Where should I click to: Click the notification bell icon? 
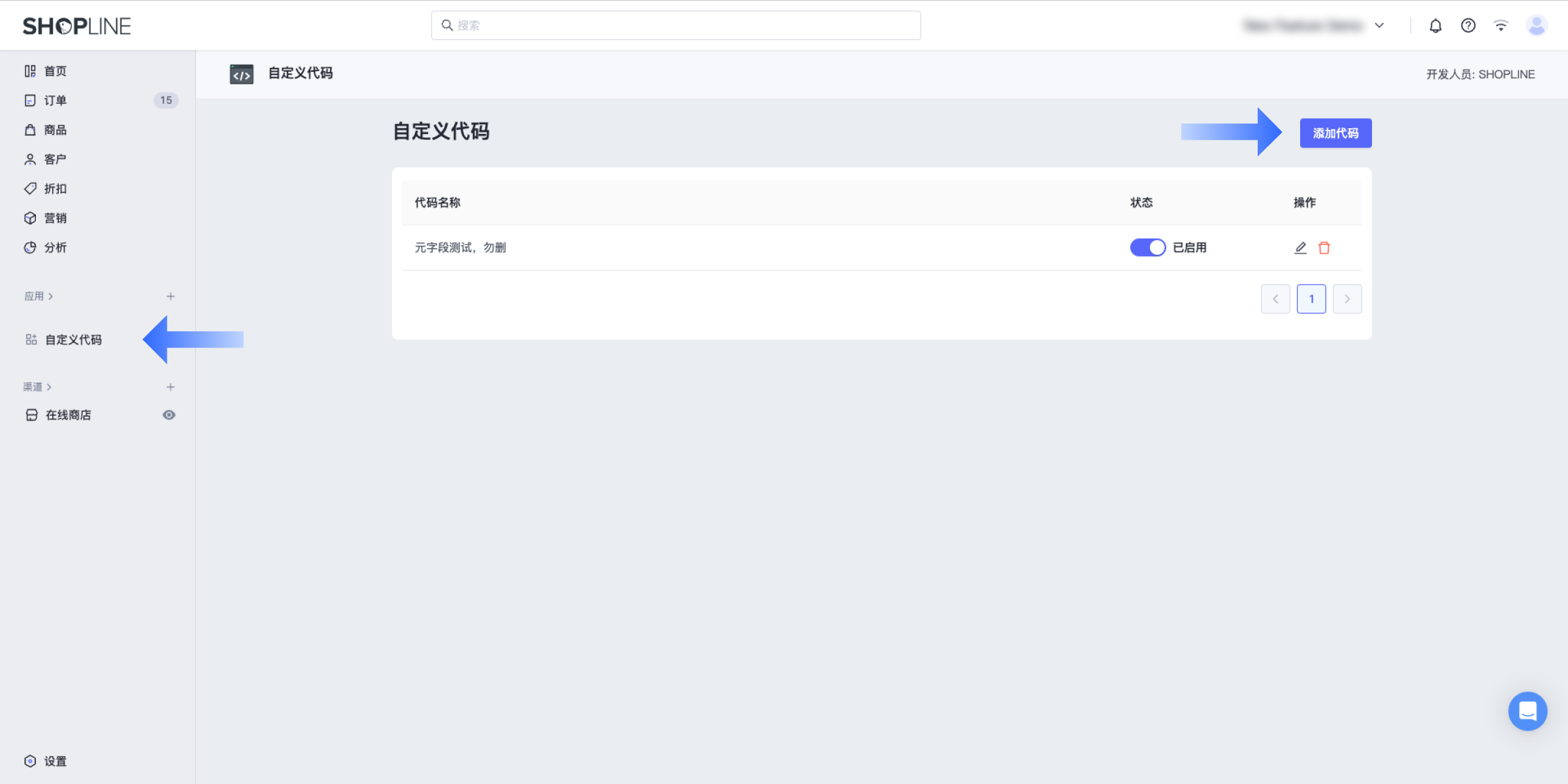pos(1435,25)
